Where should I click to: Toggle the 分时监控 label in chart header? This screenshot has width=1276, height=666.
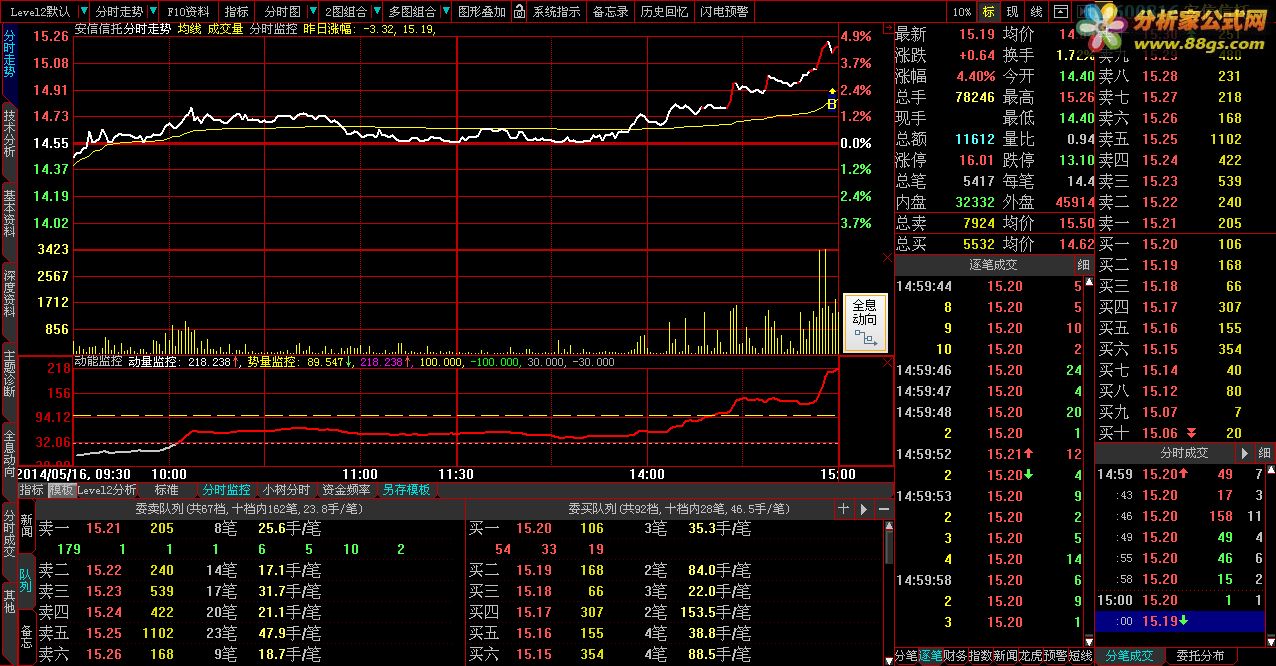pyautogui.click(x=274, y=30)
